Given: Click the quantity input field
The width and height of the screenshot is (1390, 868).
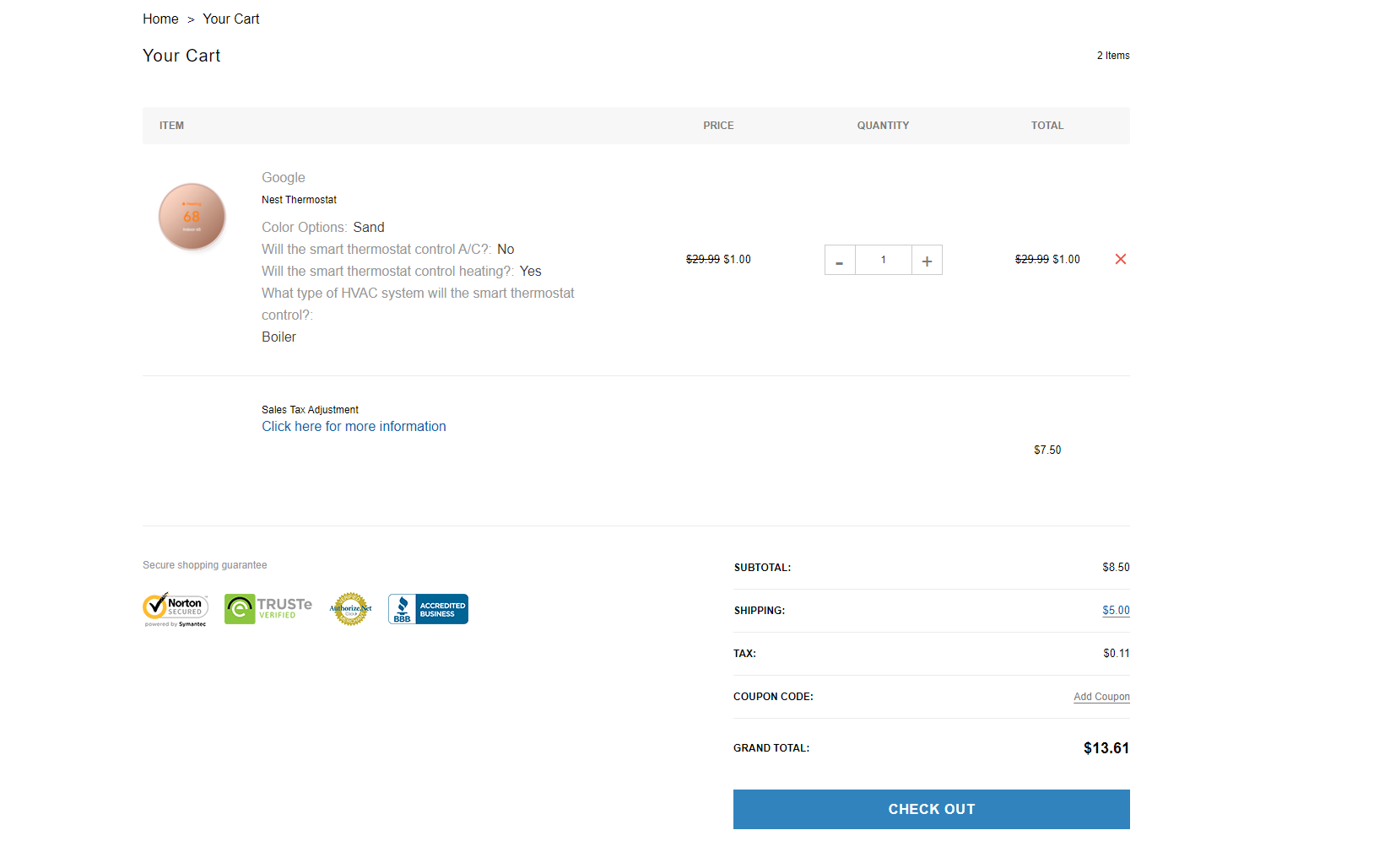Looking at the screenshot, I should point(884,260).
